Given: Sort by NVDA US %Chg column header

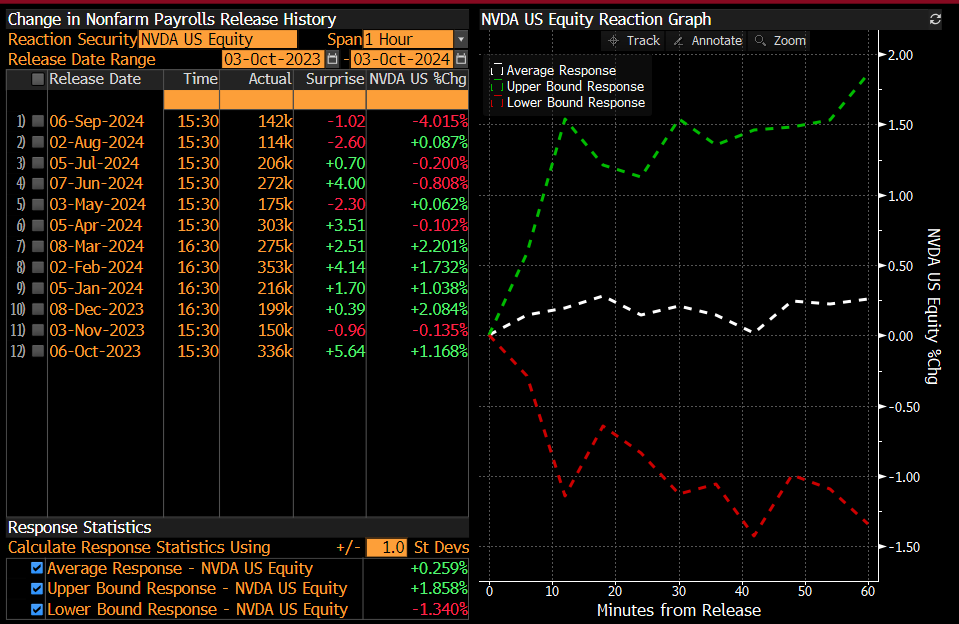Looking at the screenshot, I should tap(418, 79).
